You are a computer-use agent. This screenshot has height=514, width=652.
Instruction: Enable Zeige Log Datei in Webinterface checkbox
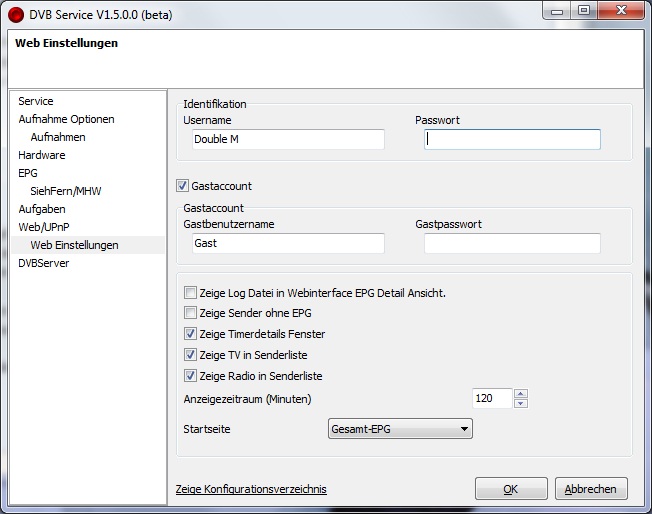click(190, 293)
